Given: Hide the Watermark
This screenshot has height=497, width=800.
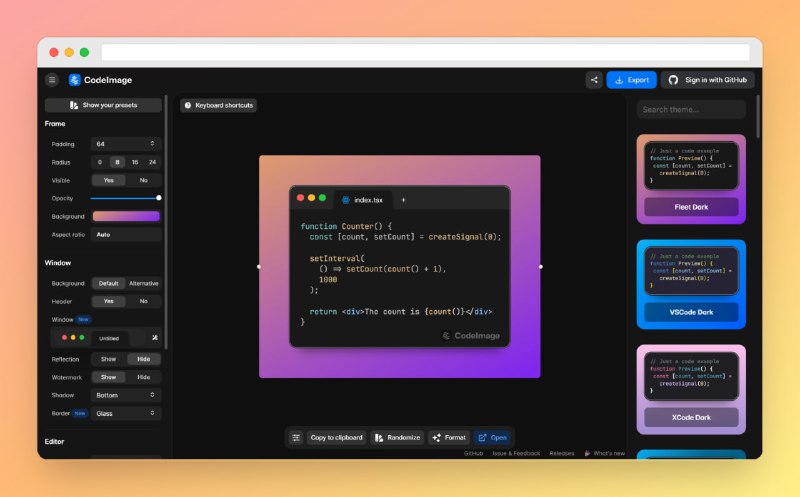Looking at the screenshot, I should pyautogui.click(x=143, y=377).
